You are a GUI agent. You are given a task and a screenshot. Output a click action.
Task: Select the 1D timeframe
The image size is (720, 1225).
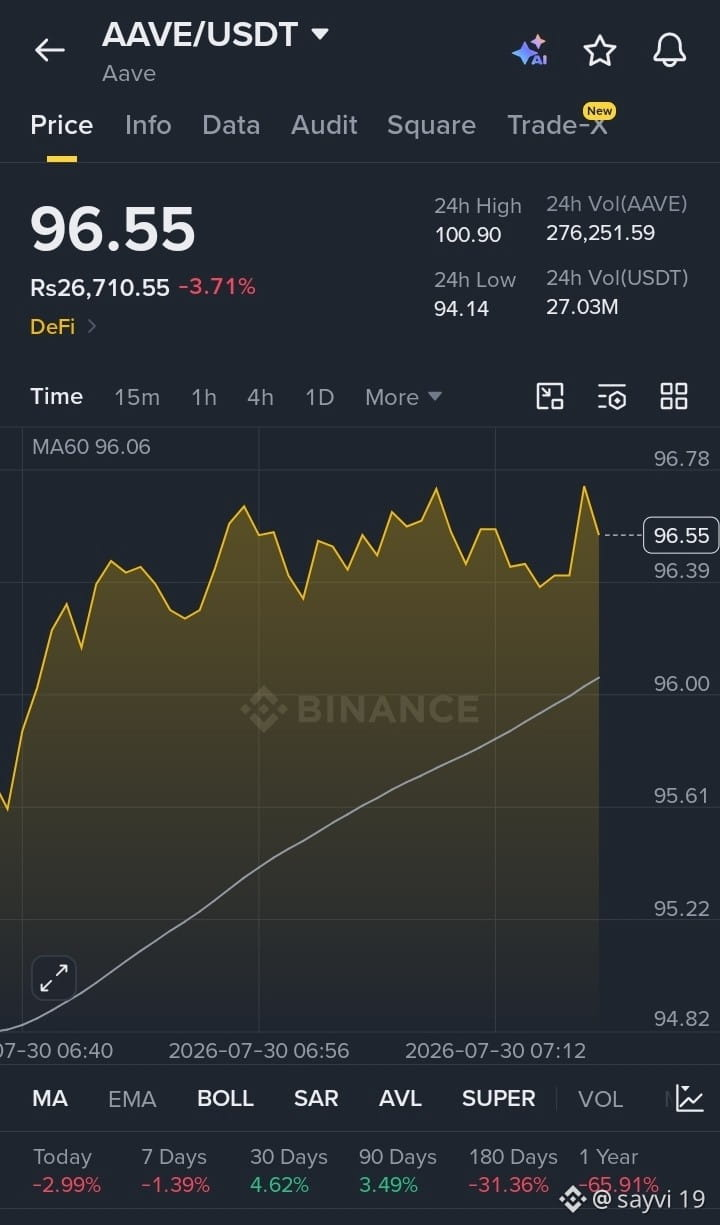coord(319,397)
